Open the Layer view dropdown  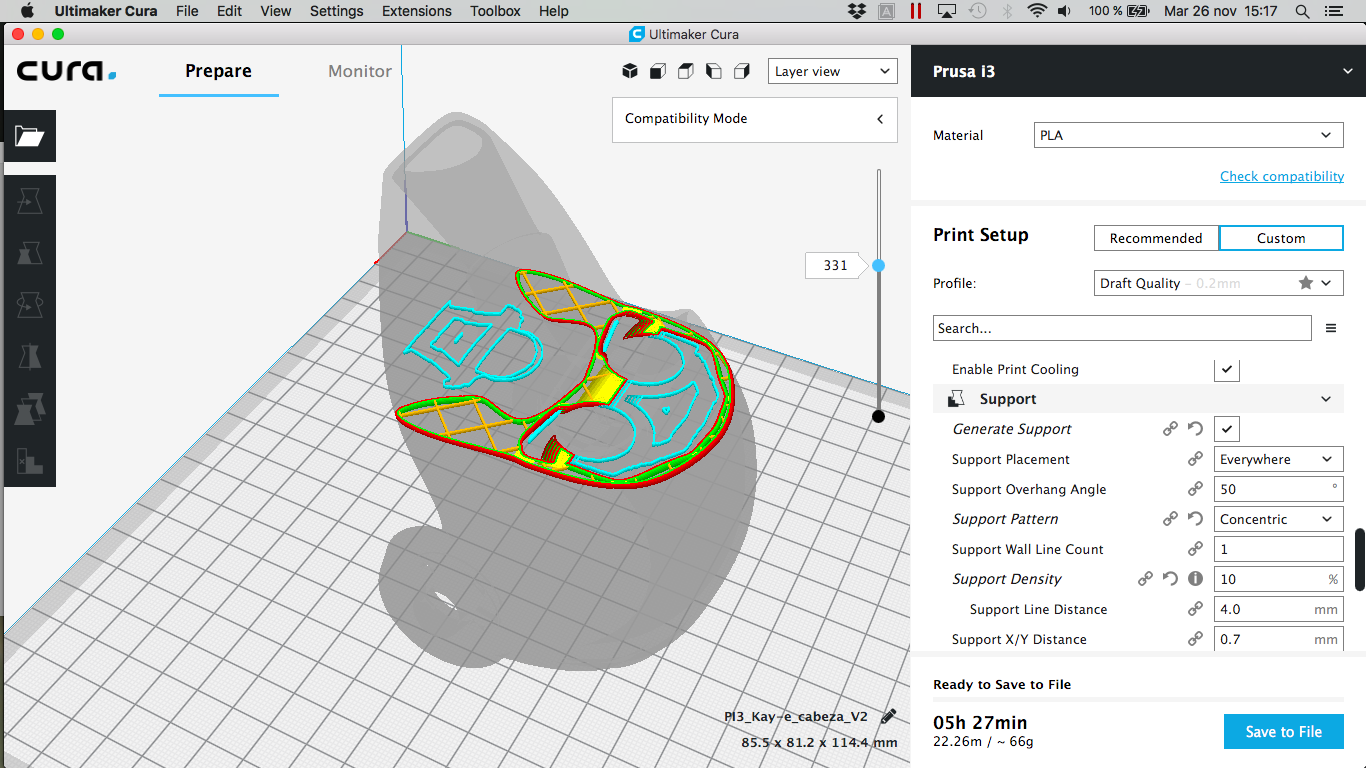(832, 71)
